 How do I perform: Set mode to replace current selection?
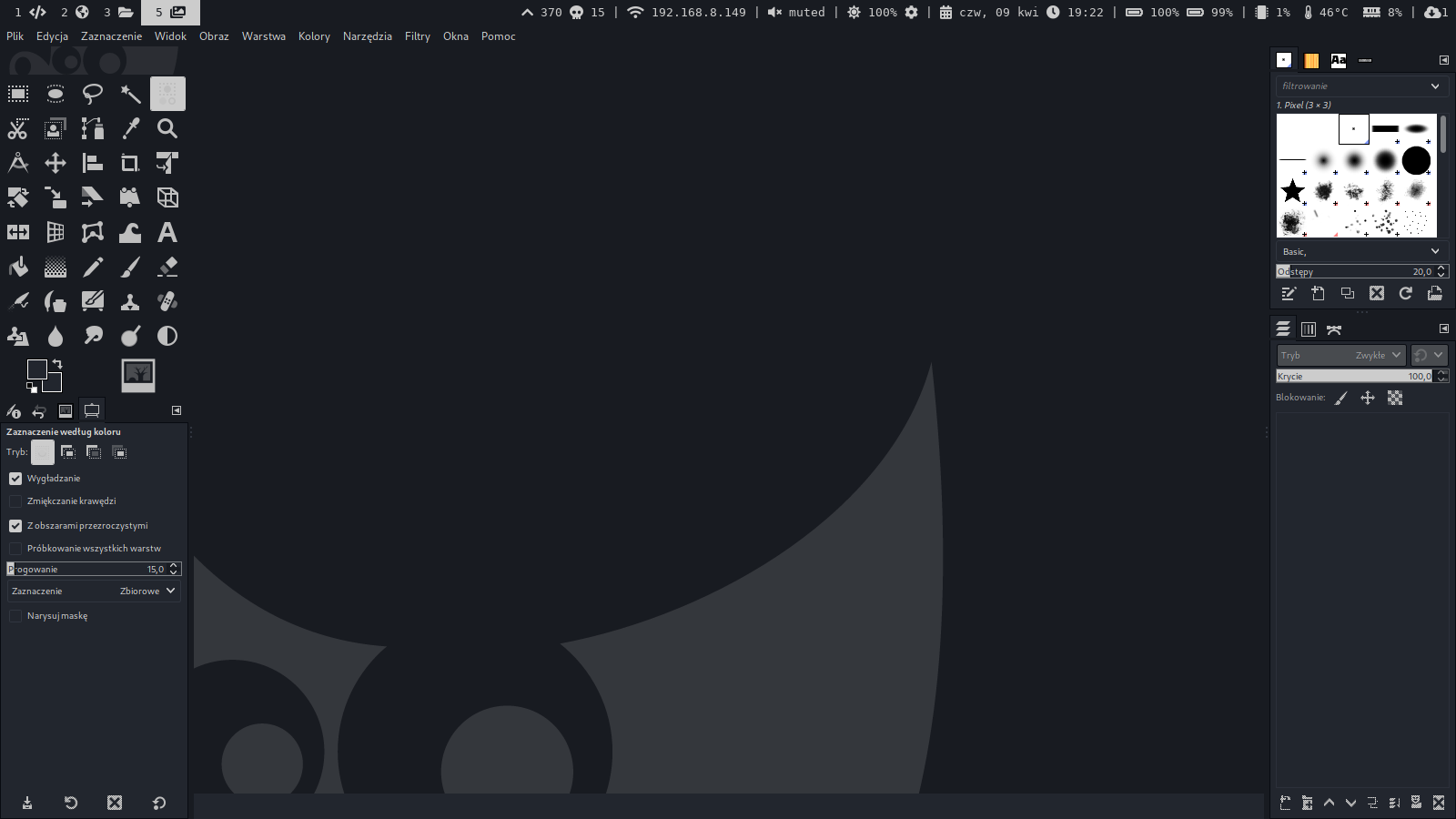point(43,451)
